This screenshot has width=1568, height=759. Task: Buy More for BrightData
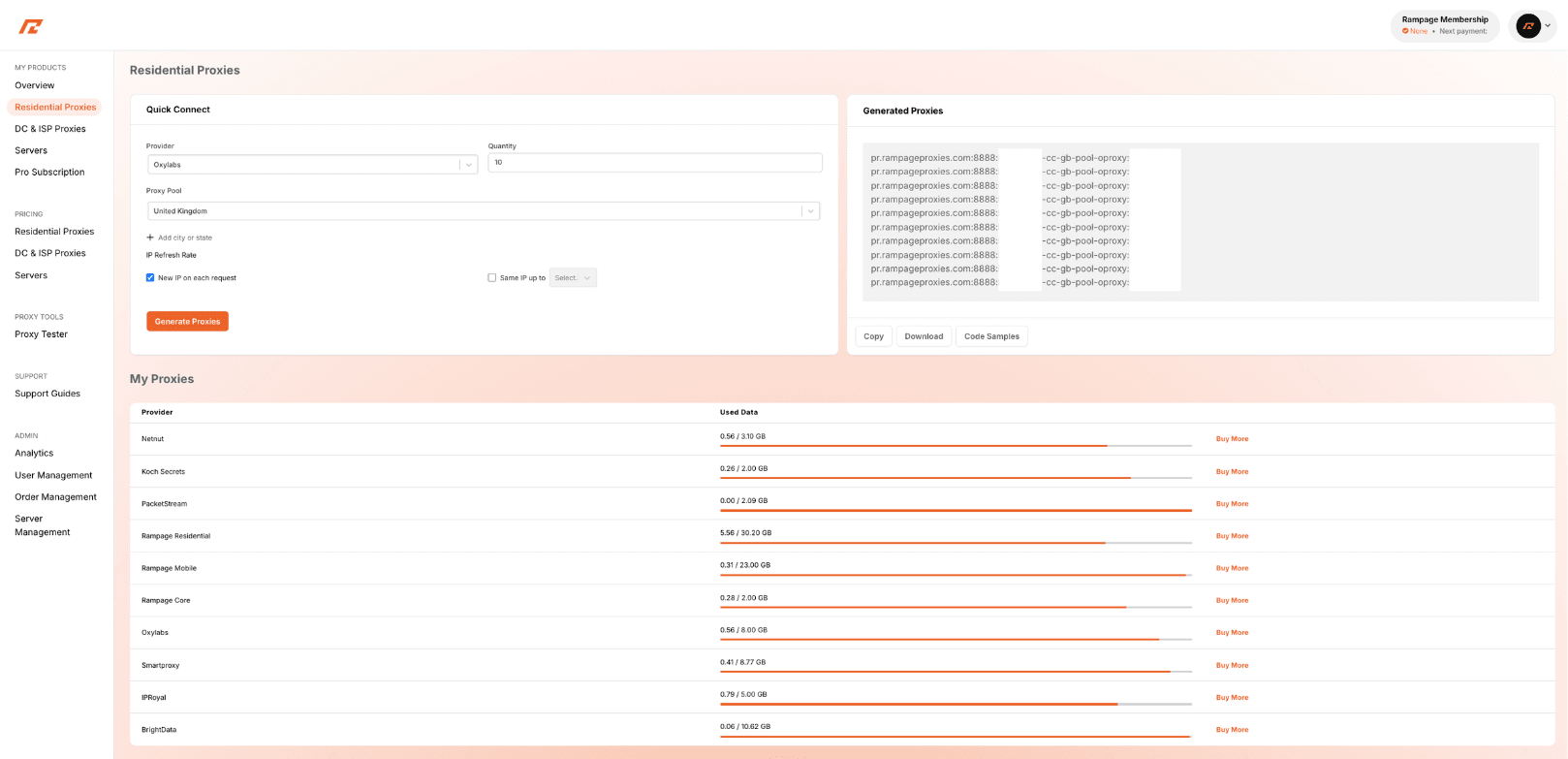pos(1232,730)
